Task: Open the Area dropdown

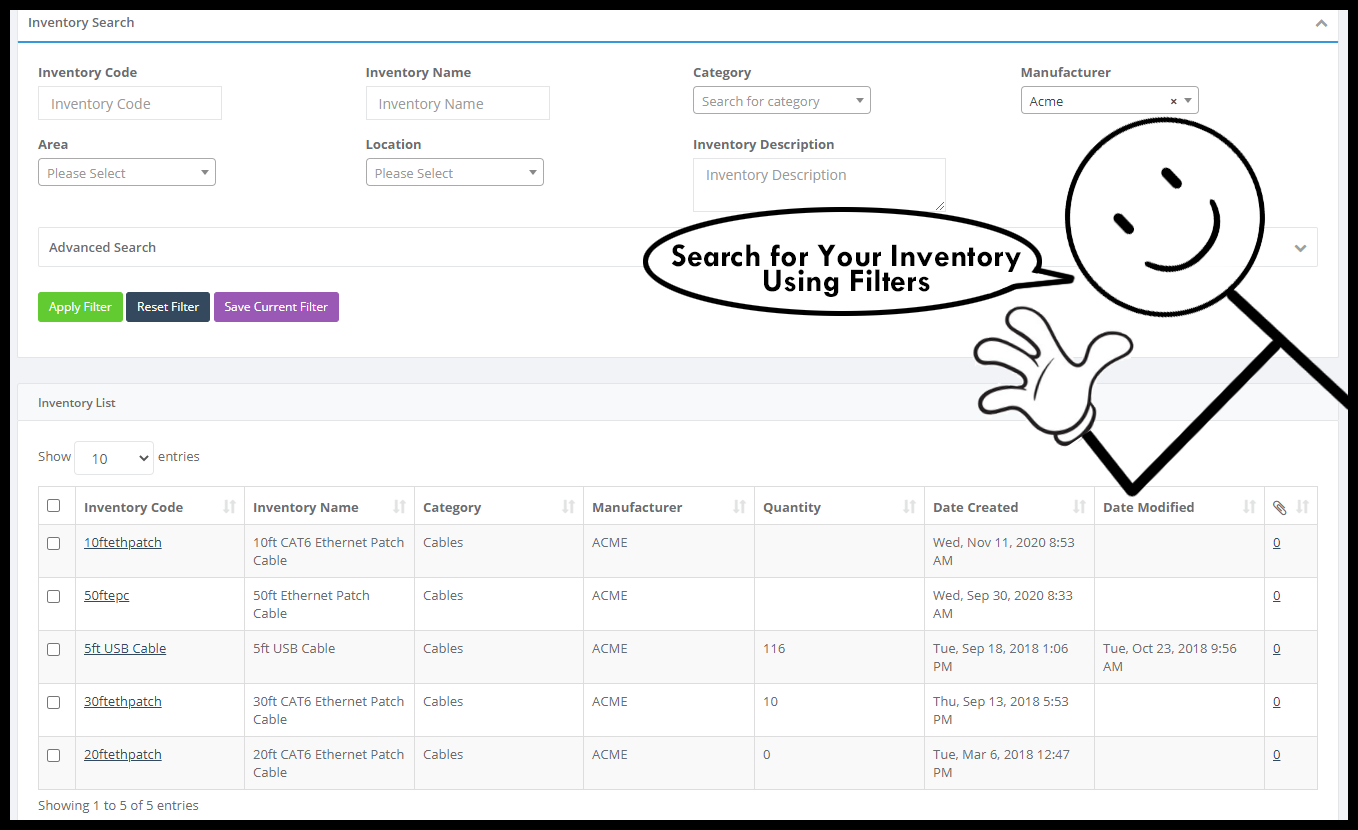Action: 126,172
